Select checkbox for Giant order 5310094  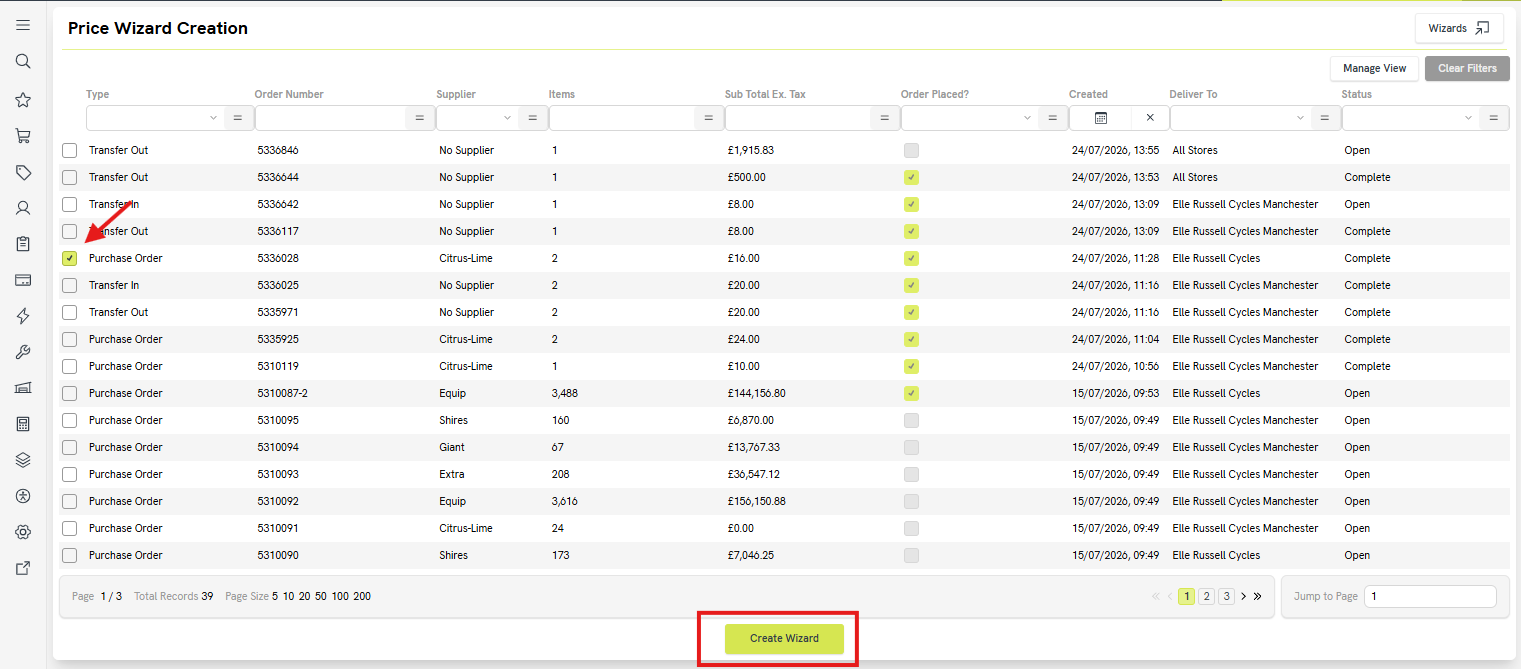(69, 447)
